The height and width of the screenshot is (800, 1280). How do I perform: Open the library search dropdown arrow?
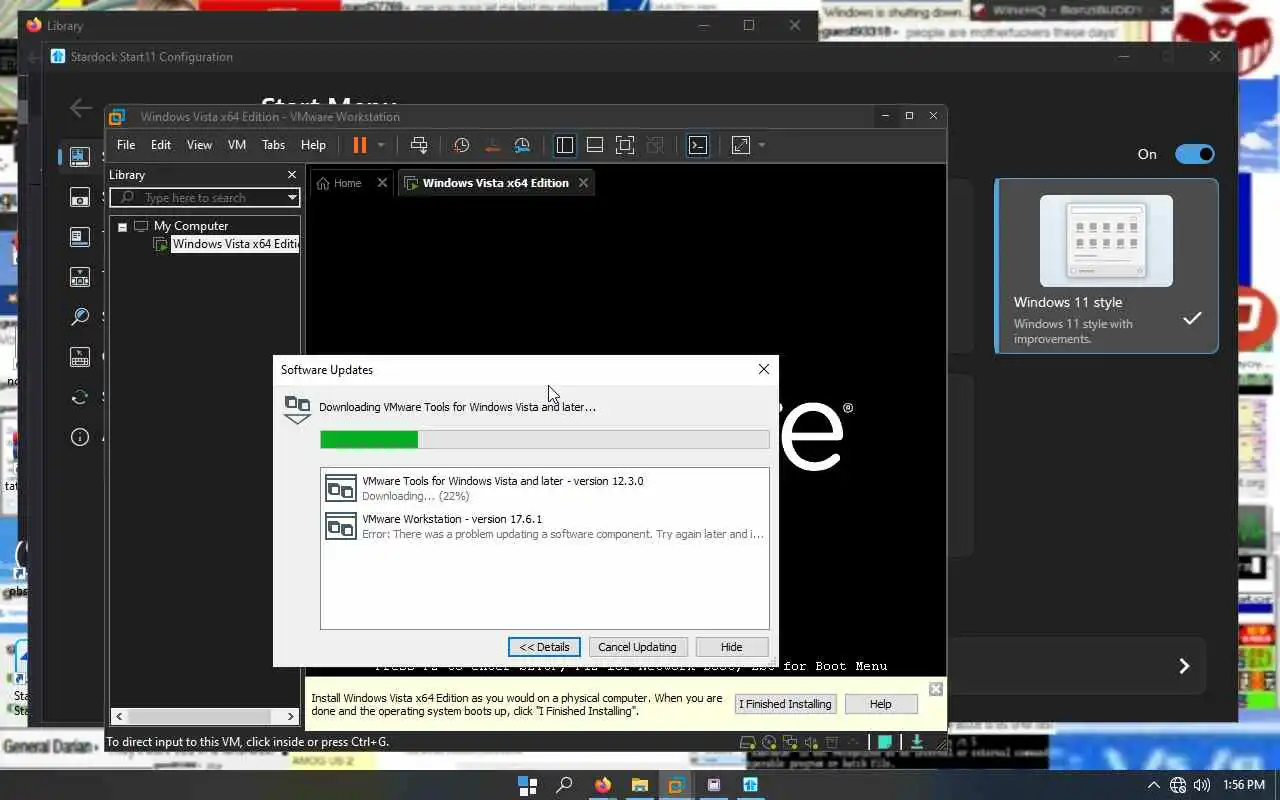tap(292, 198)
